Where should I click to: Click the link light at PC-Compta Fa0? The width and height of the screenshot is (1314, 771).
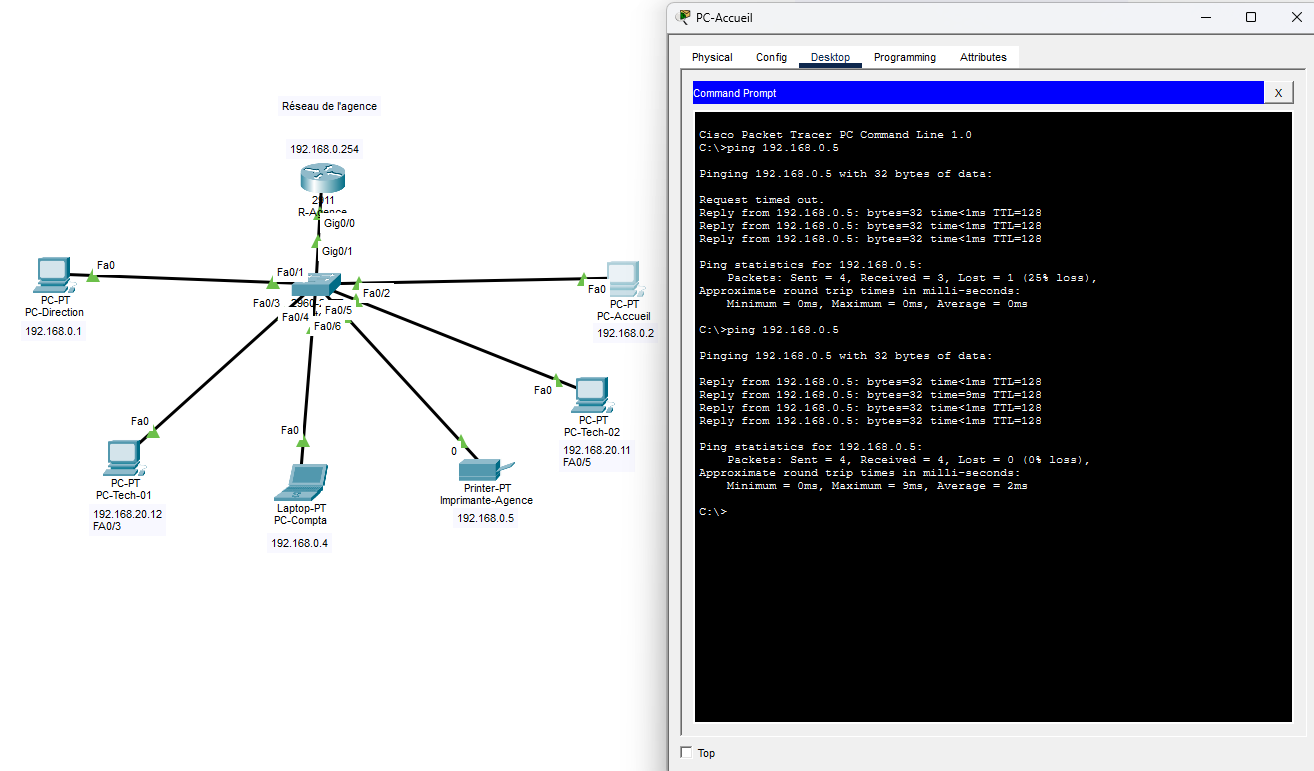[303, 441]
